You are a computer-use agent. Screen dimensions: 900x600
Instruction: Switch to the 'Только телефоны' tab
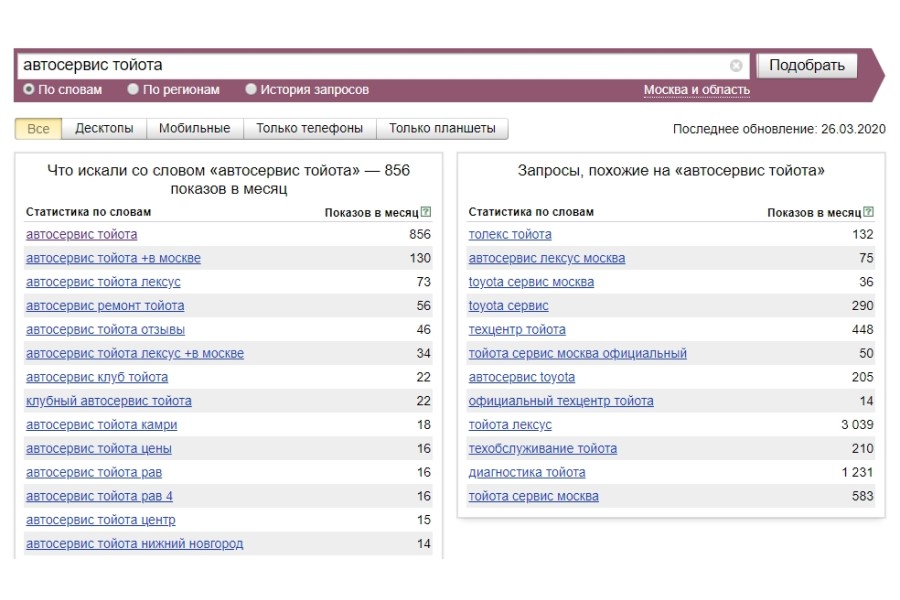pyautogui.click(x=309, y=129)
